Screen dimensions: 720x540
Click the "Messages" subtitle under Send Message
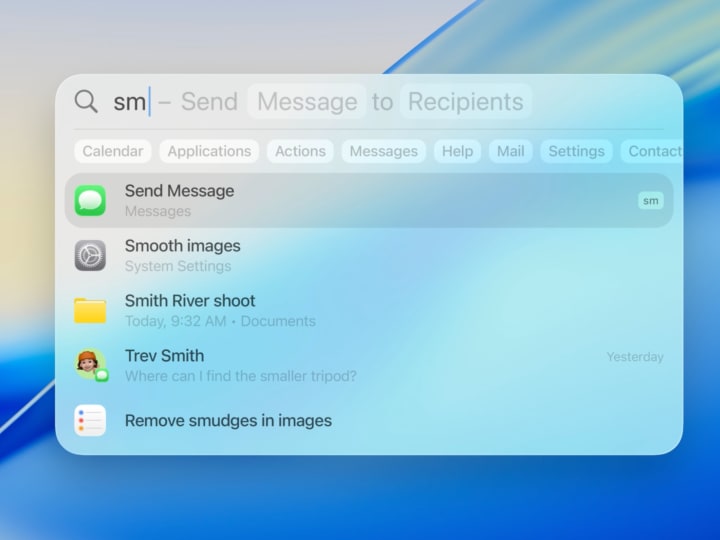158,211
